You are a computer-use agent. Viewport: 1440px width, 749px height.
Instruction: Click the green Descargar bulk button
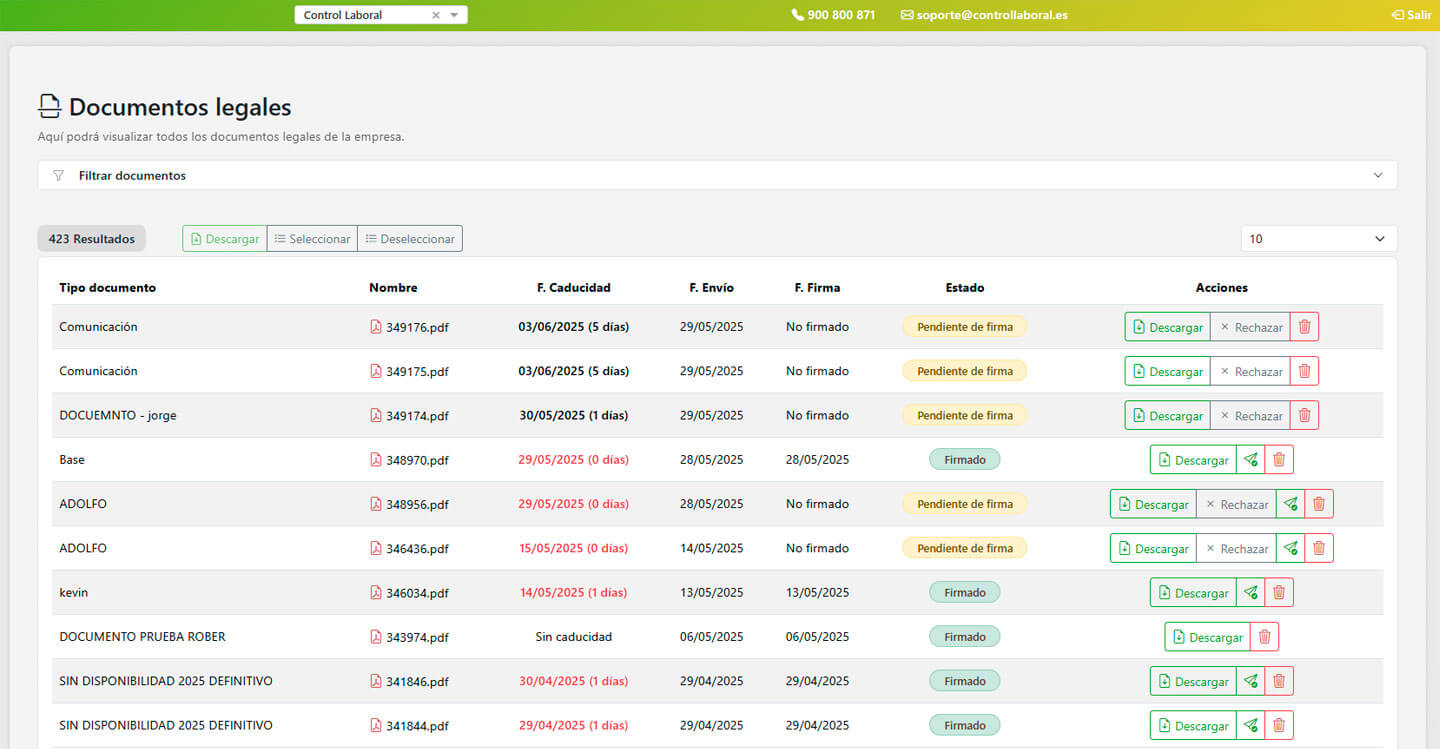225,239
